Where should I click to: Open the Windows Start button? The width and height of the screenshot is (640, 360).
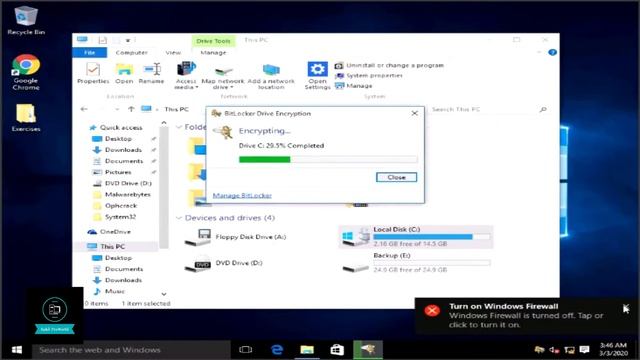[x=16, y=350]
